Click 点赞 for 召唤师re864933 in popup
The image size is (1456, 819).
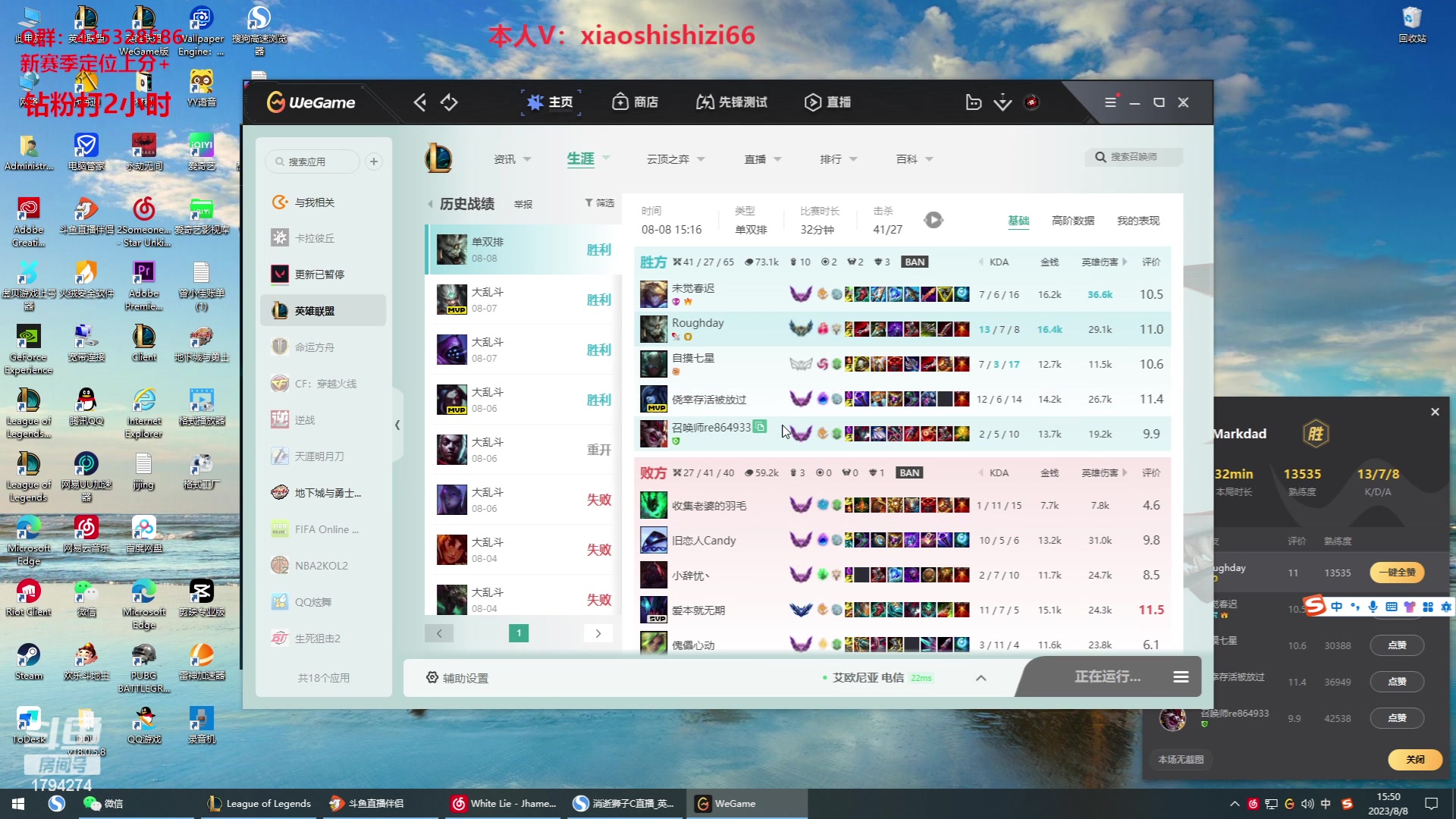point(1397,718)
